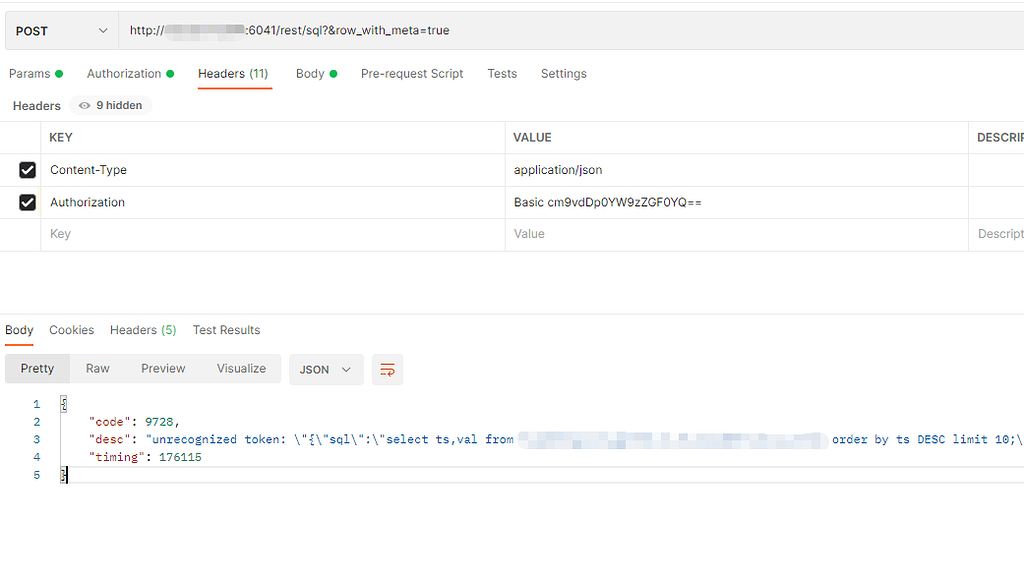Uncheck the Authorization header checkbox
Screen dimensions: 1024x576
click(27, 202)
